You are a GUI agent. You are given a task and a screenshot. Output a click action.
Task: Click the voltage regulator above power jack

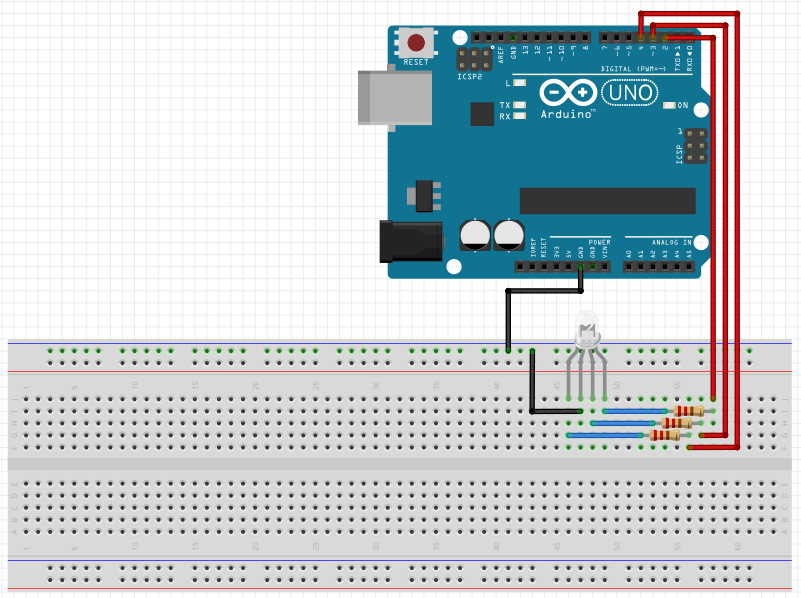coord(421,195)
